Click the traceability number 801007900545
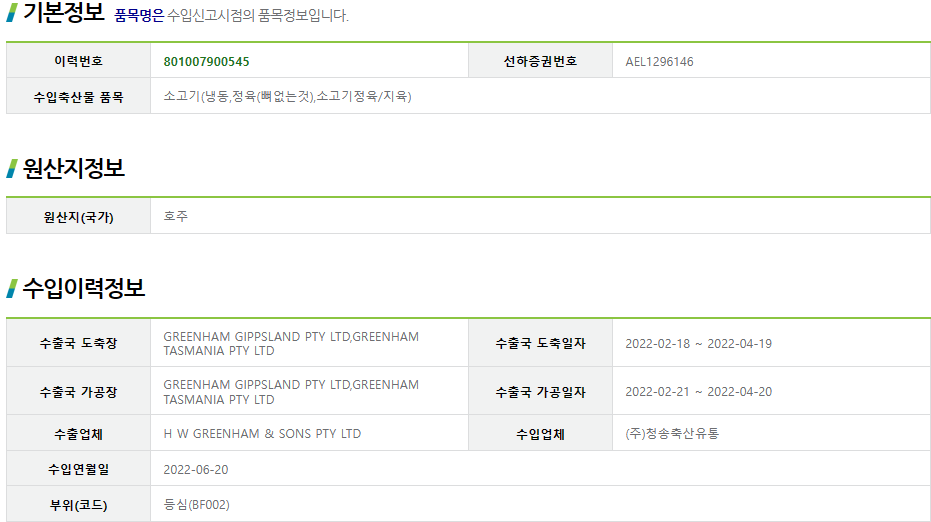The width and height of the screenshot is (931, 522). point(206,62)
